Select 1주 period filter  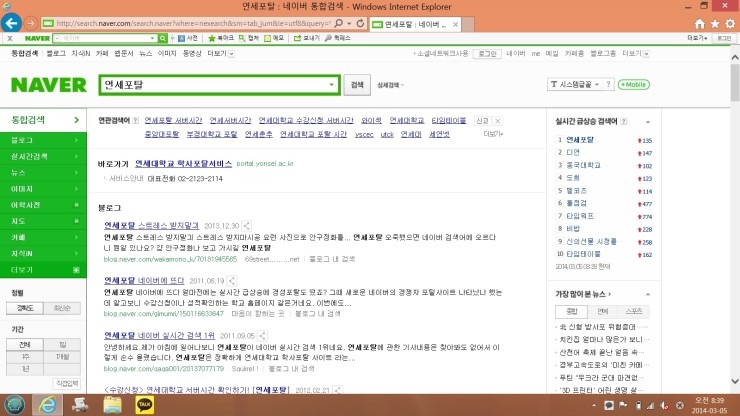[x=25, y=357]
